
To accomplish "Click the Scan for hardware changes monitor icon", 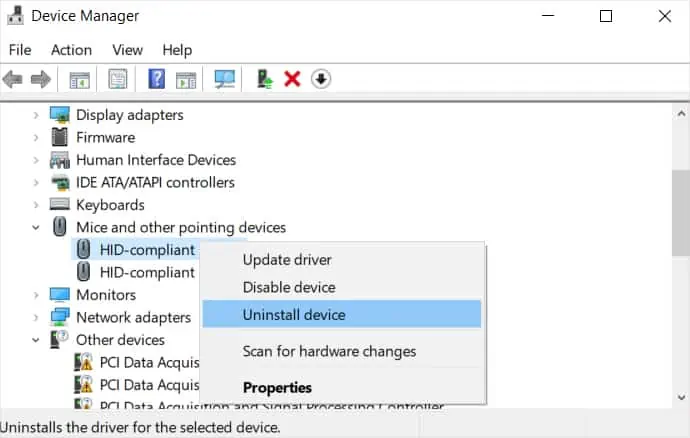I will click(x=224, y=79).
